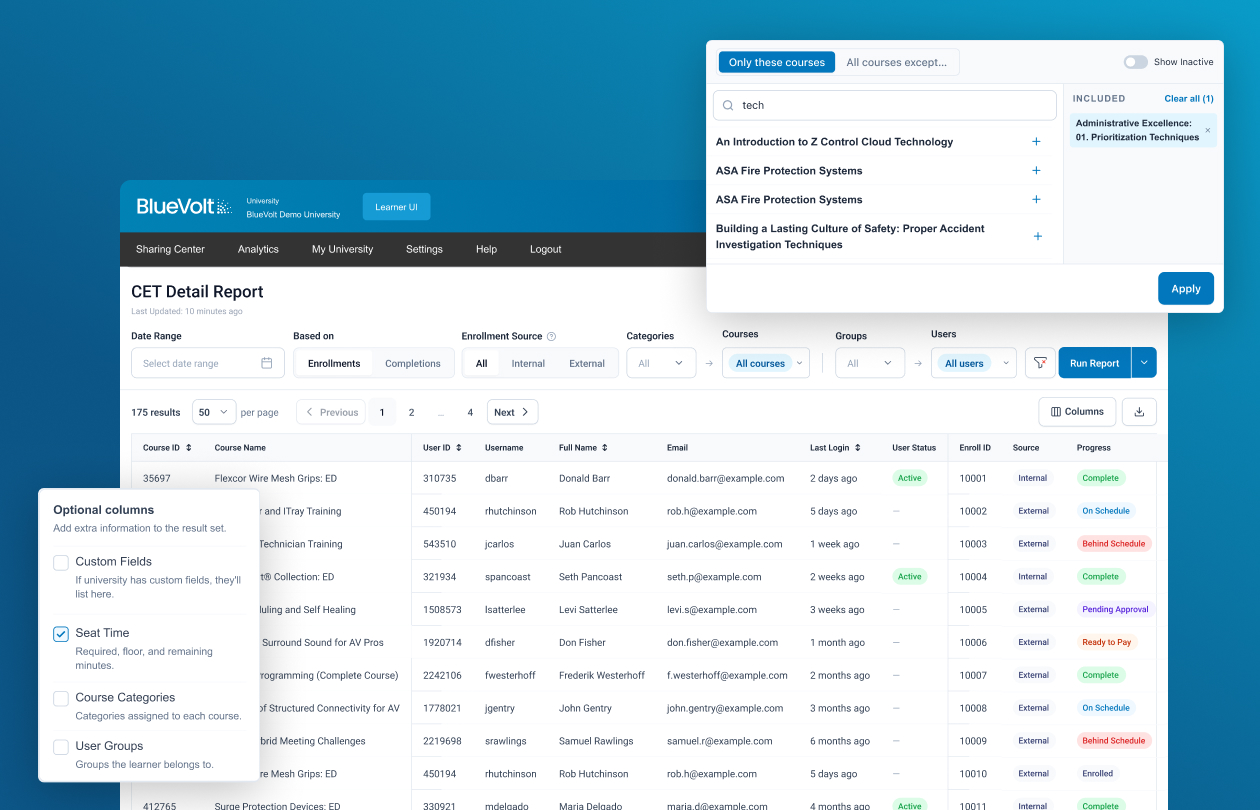Expand the Categories All dropdown
This screenshot has height=810, width=1260.
click(661, 363)
